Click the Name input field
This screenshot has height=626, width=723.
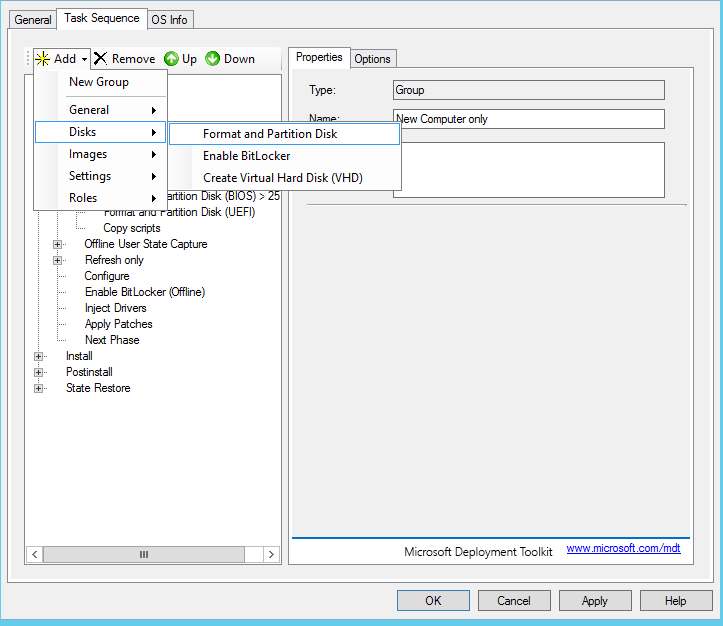(x=529, y=119)
